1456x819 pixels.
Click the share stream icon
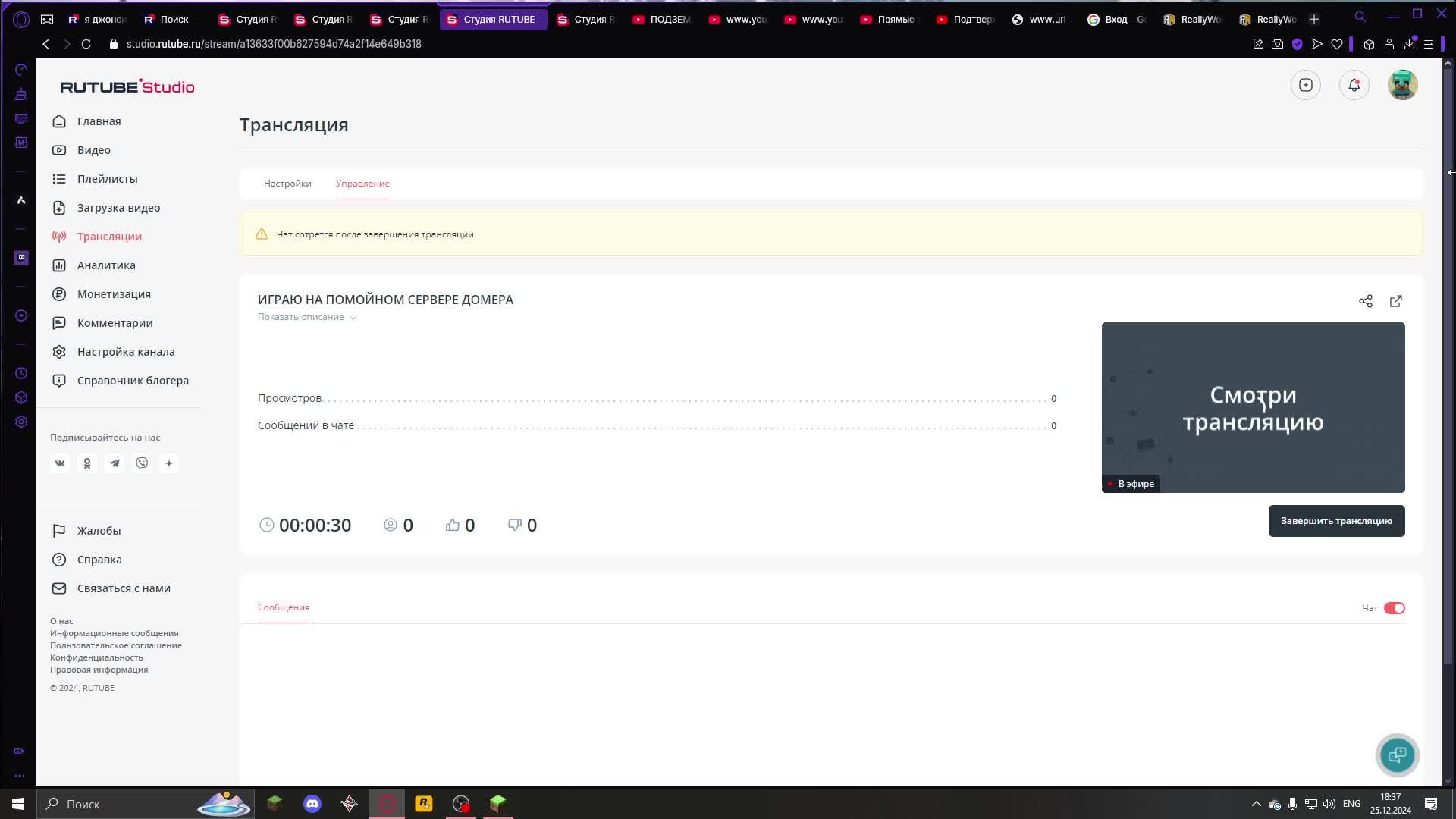pyautogui.click(x=1366, y=301)
